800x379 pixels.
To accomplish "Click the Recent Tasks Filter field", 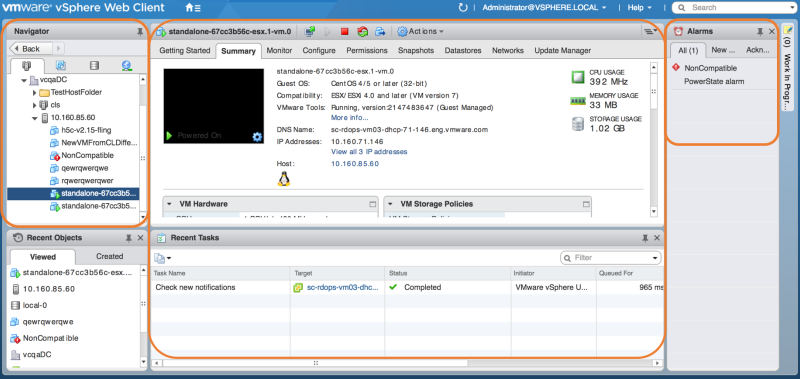I will 611,258.
